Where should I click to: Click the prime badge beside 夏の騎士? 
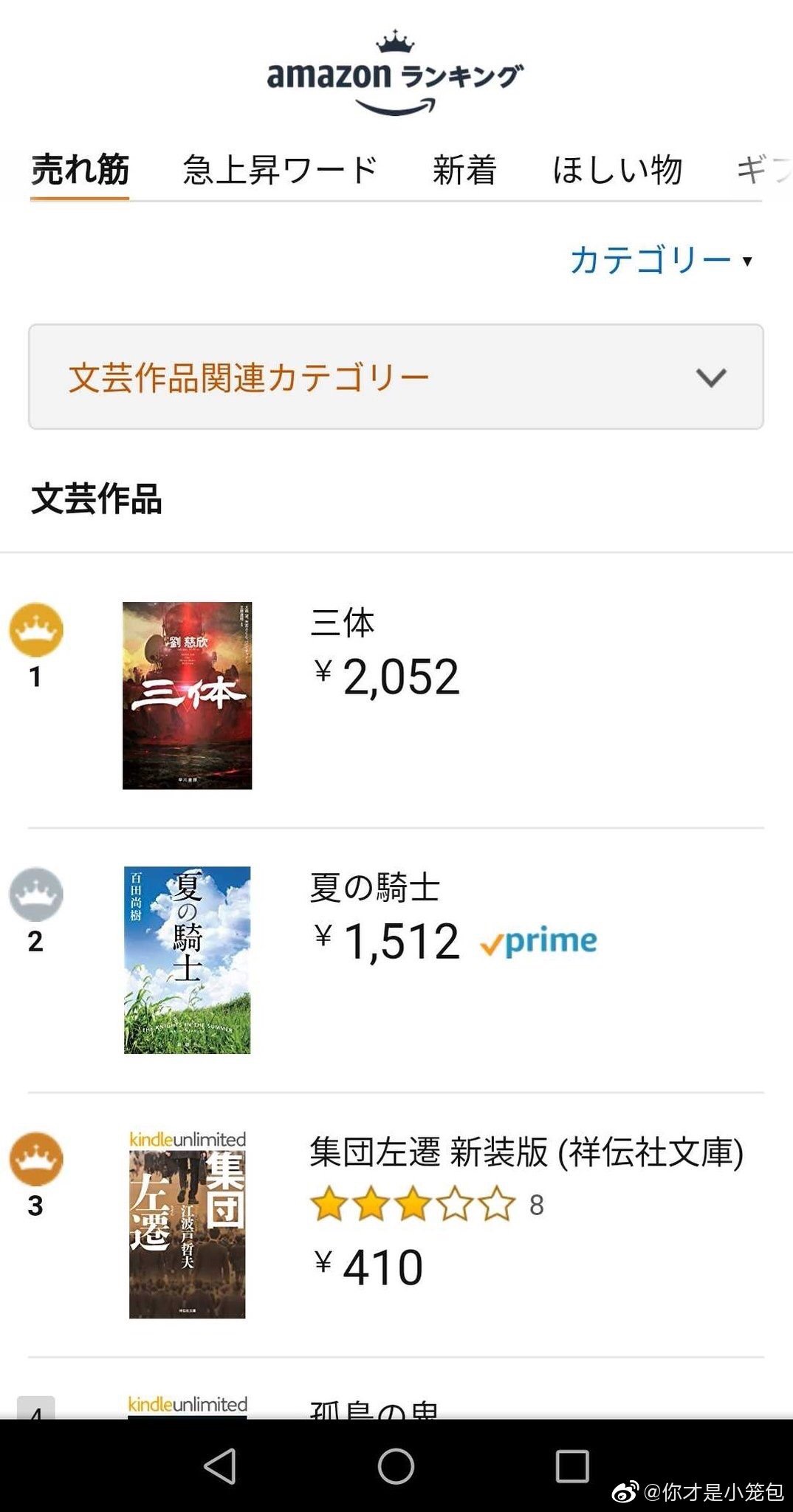538,942
